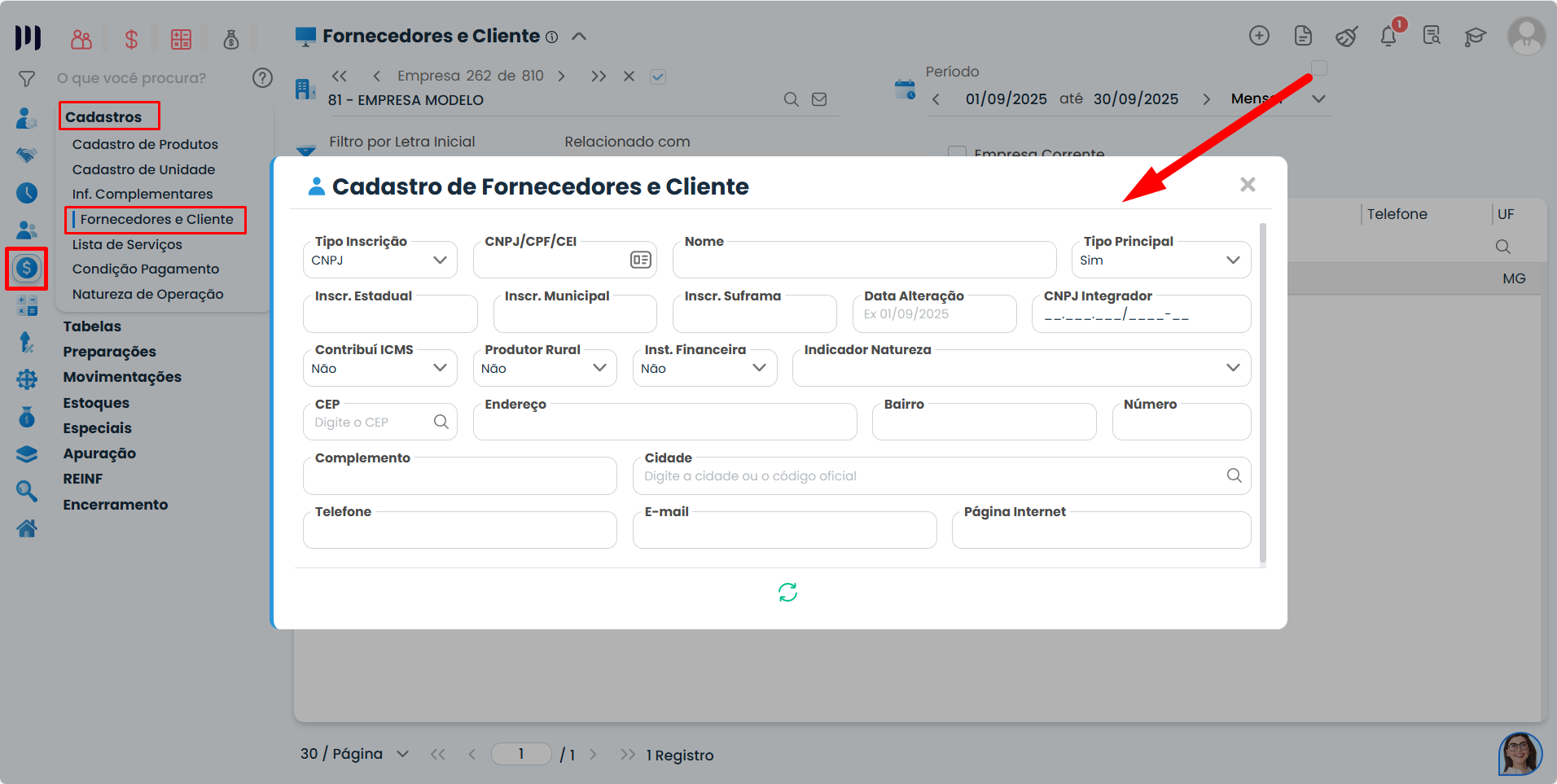Go to the home icon in left rail

tap(27, 529)
